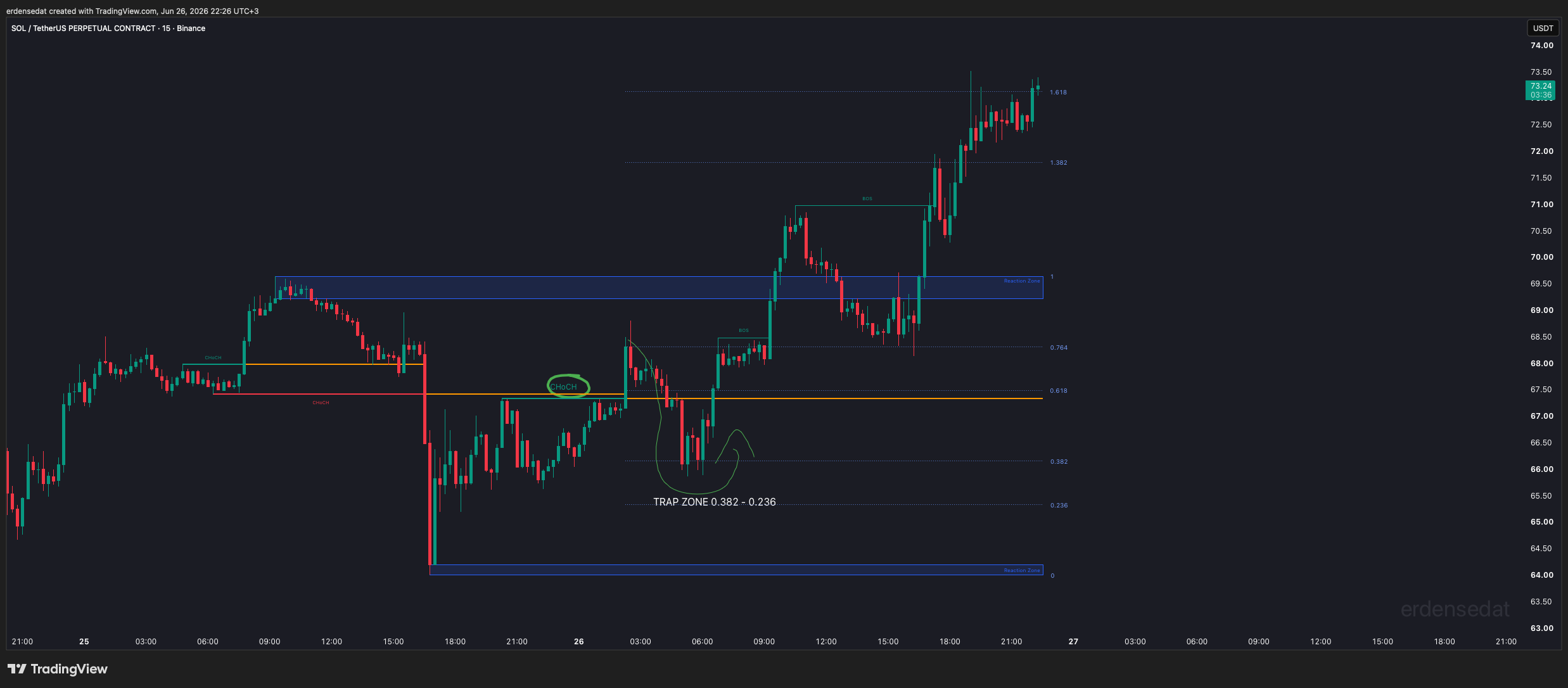
Task: Click the small green CHoCH label near 06:00 on the 25th
Action: [214, 358]
